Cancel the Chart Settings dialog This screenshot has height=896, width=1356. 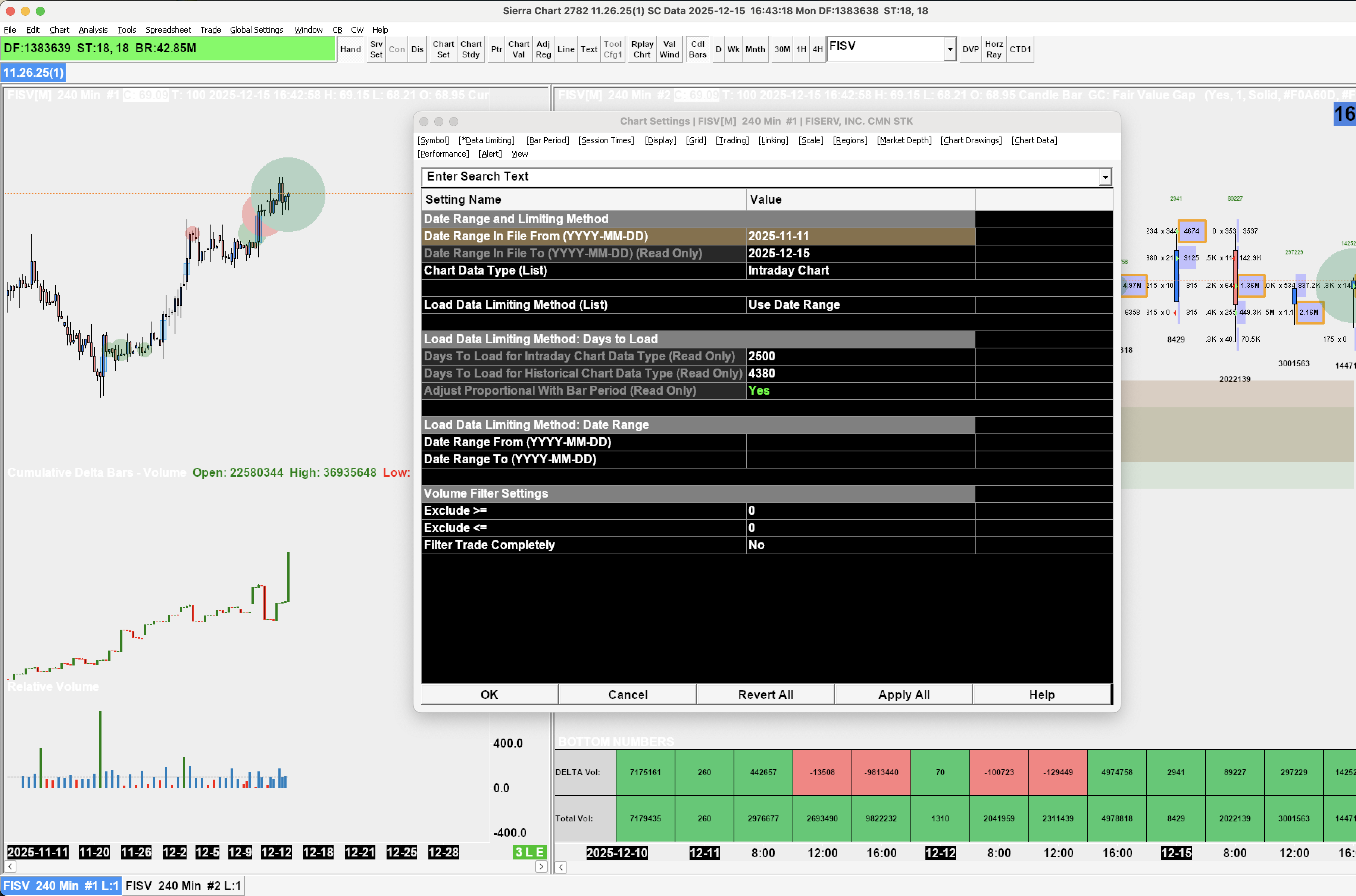coord(628,695)
